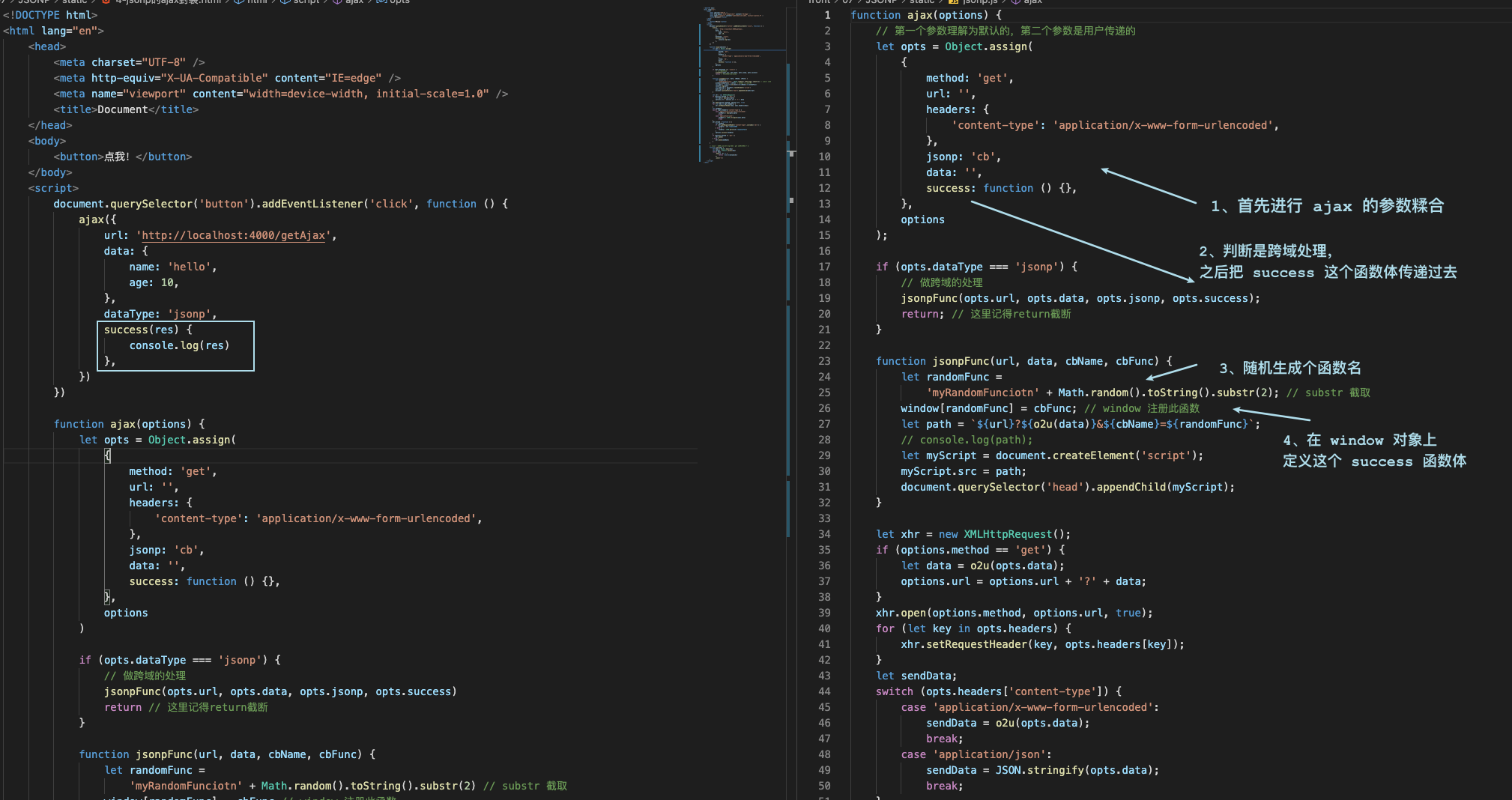1512x800 pixels.
Task: Click the addEventListener('click' line
Action: click(x=281, y=204)
